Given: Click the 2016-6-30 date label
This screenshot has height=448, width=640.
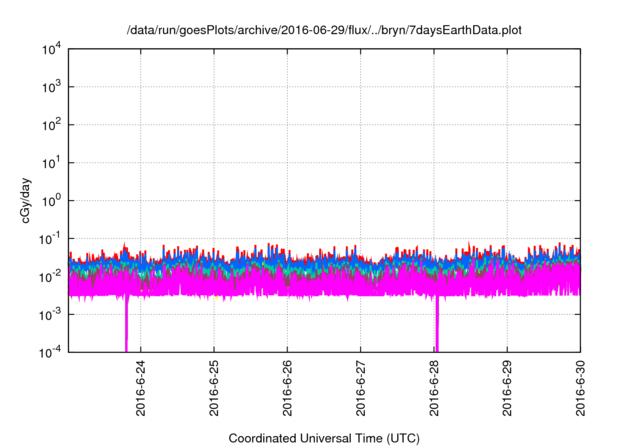Looking at the screenshot, I should pos(580,388).
